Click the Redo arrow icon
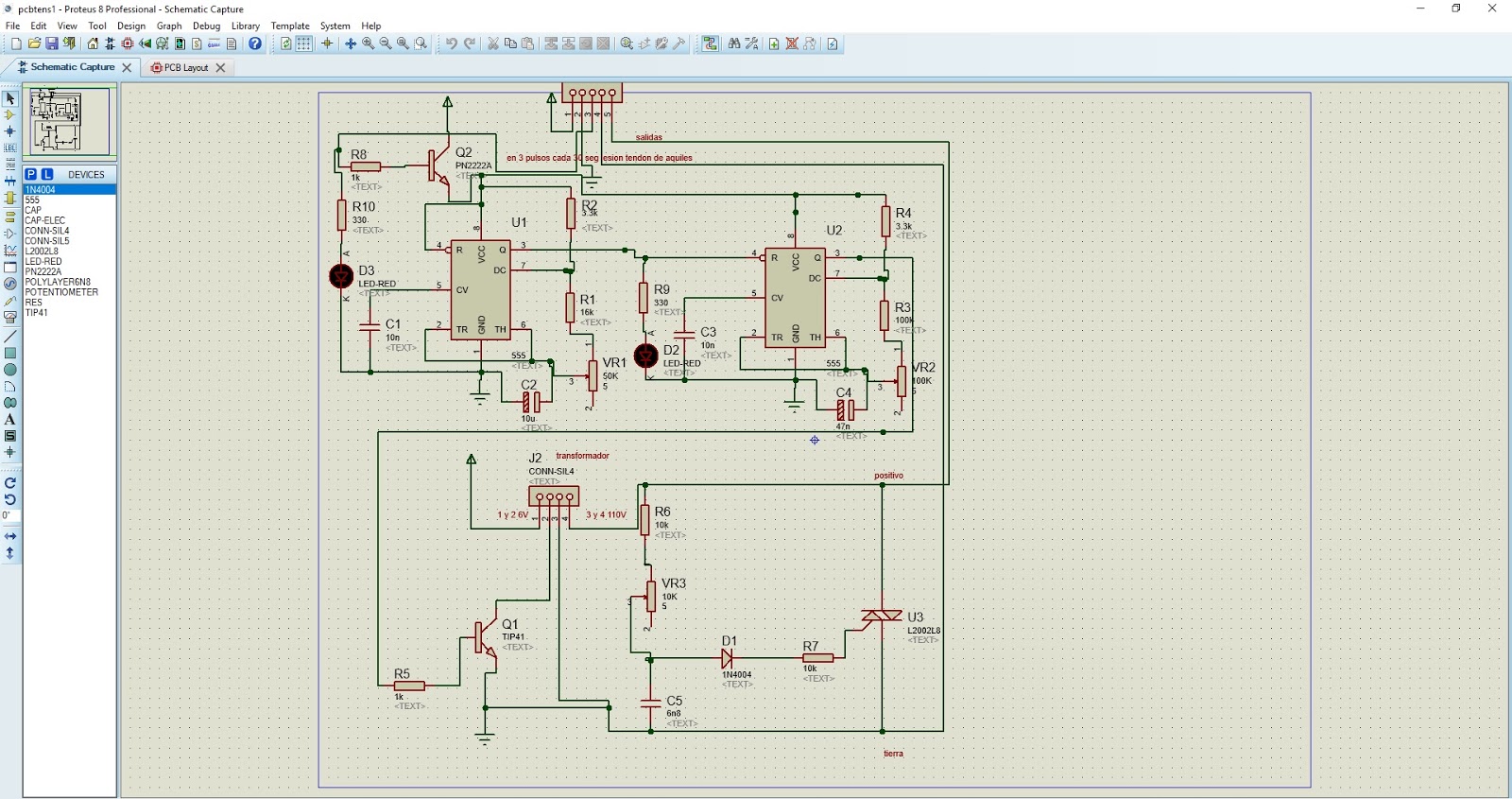The image size is (1512, 799). (x=470, y=43)
